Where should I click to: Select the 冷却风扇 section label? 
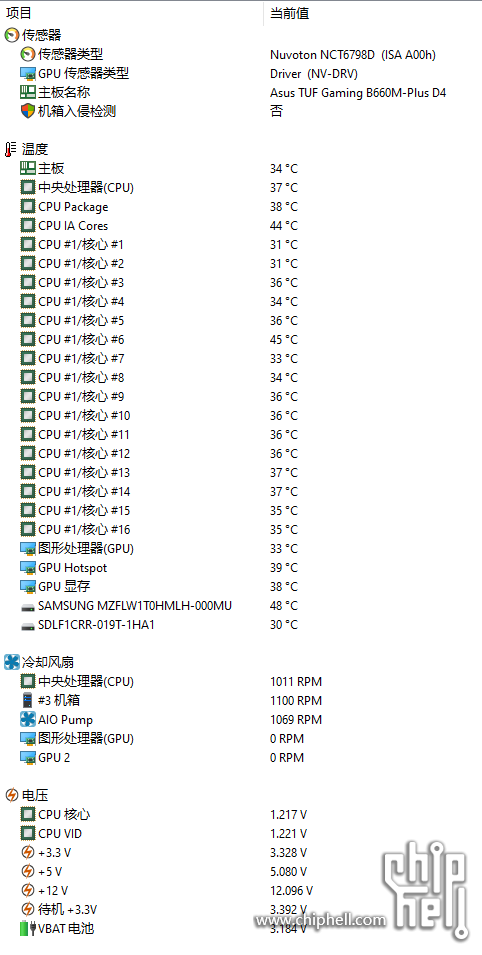[x=48, y=663]
